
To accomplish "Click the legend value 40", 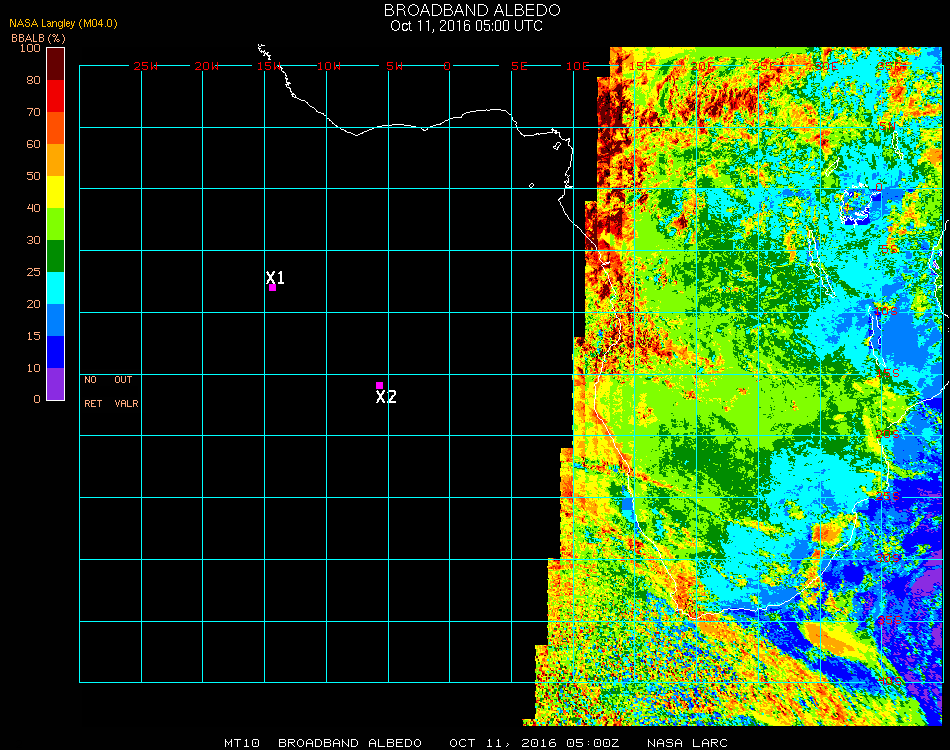I will click(33, 208).
